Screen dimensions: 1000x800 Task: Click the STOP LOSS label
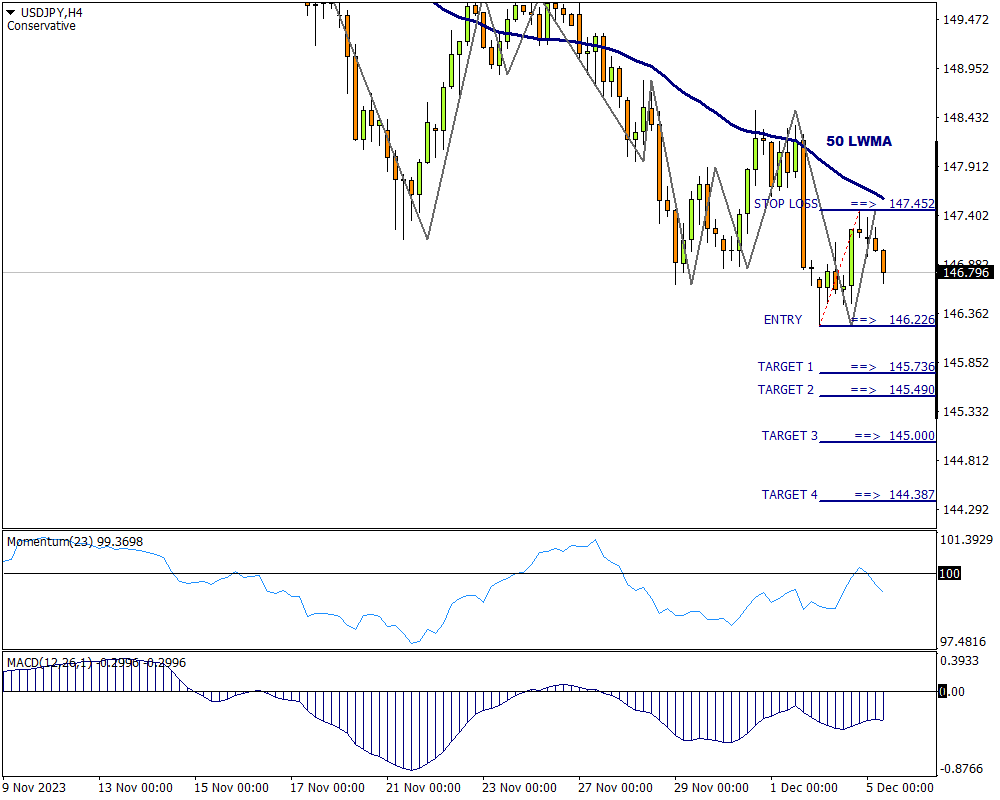(x=786, y=203)
